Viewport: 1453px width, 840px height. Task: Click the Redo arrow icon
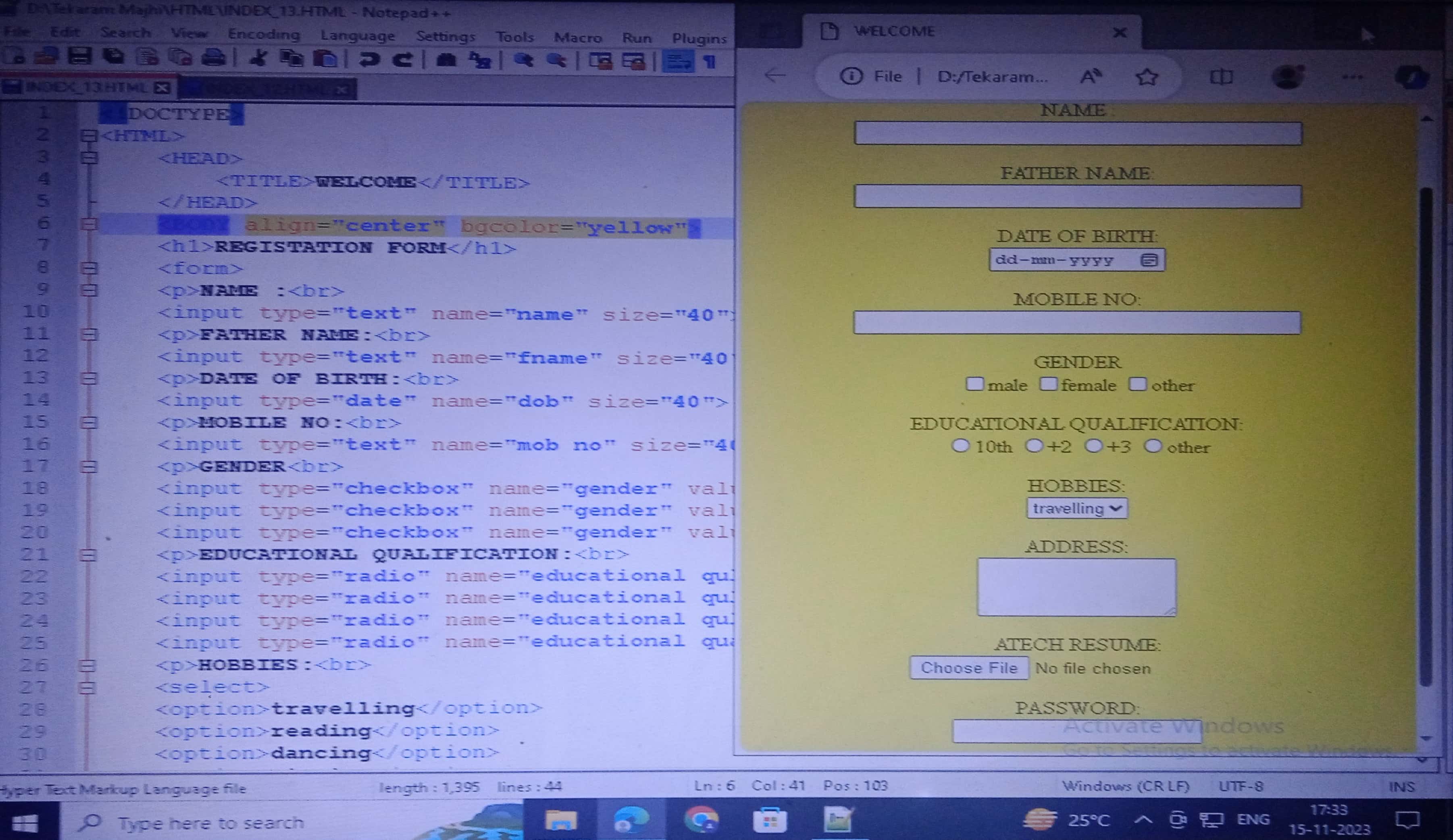(x=402, y=59)
